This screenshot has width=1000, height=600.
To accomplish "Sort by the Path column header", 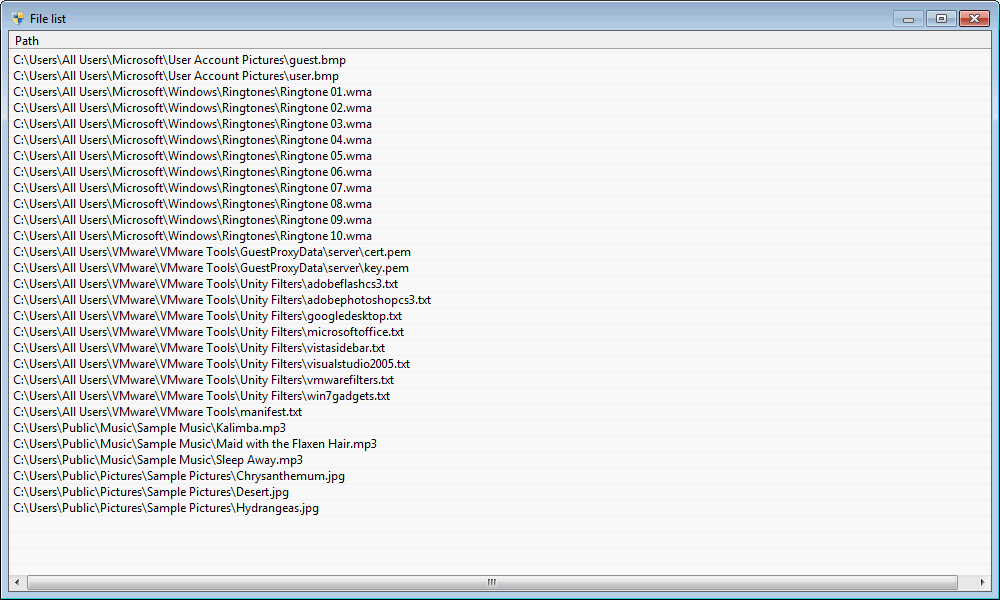I will point(500,40).
